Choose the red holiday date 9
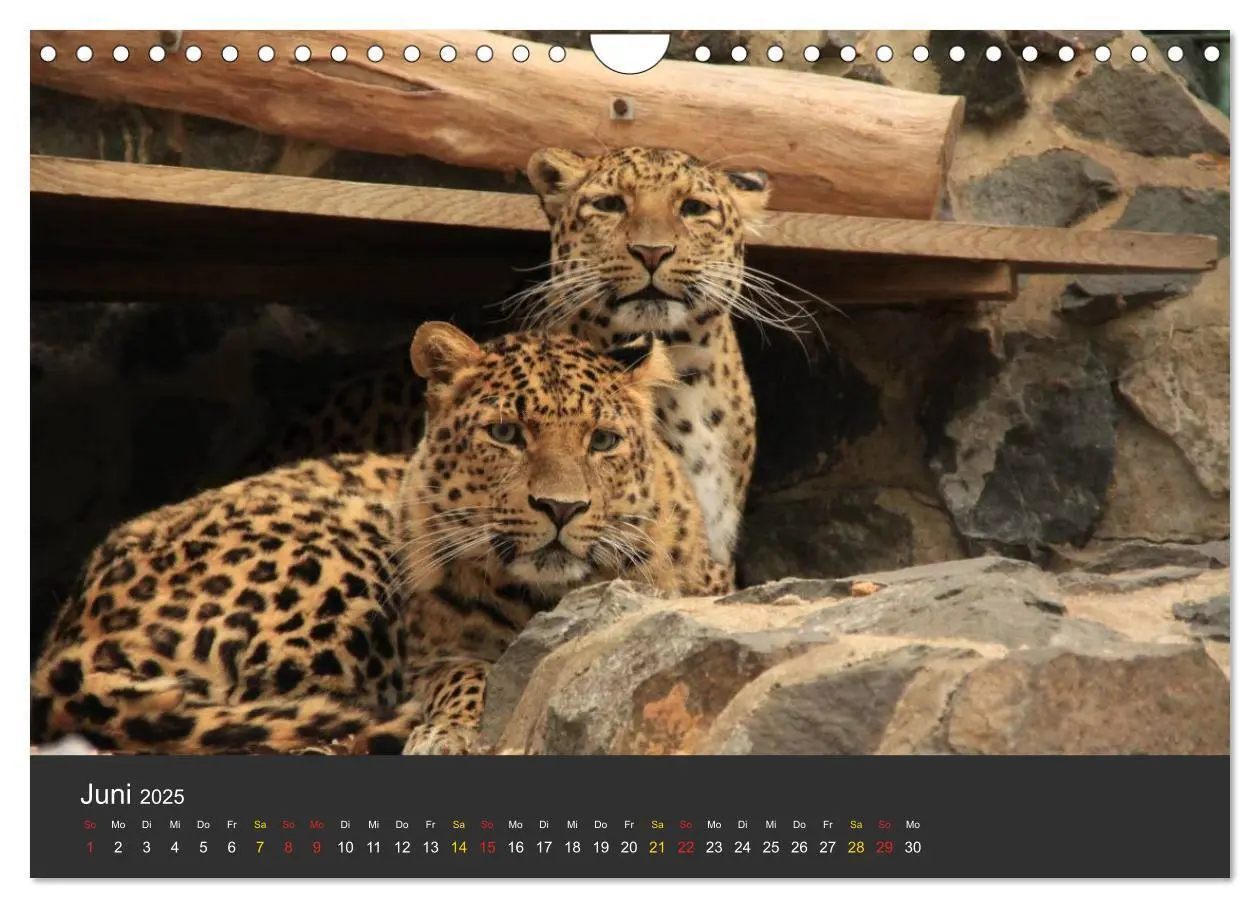The image size is (1260, 908). (317, 847)
